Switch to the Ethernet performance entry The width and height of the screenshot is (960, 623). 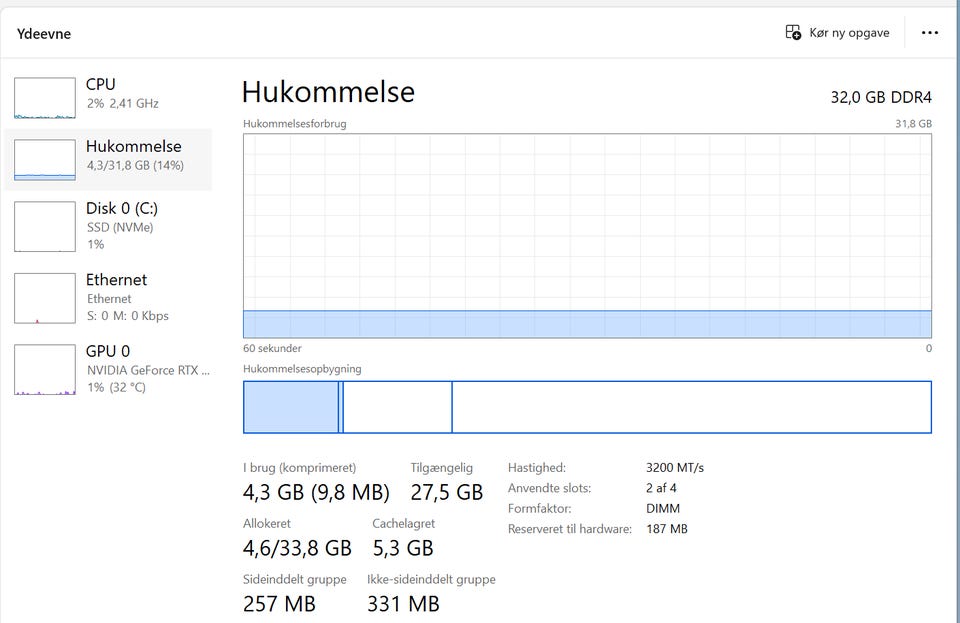[108, 297]
